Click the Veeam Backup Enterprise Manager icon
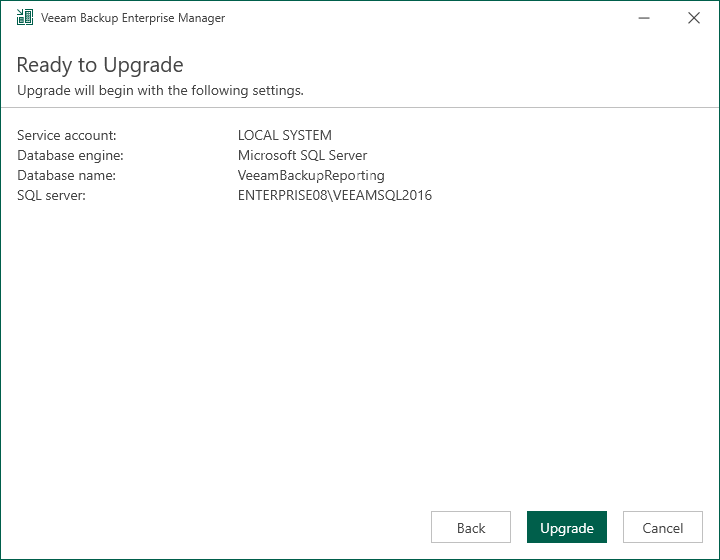This screenshot has width=720, height=560. pyautogui.click(x=25, y=17)
